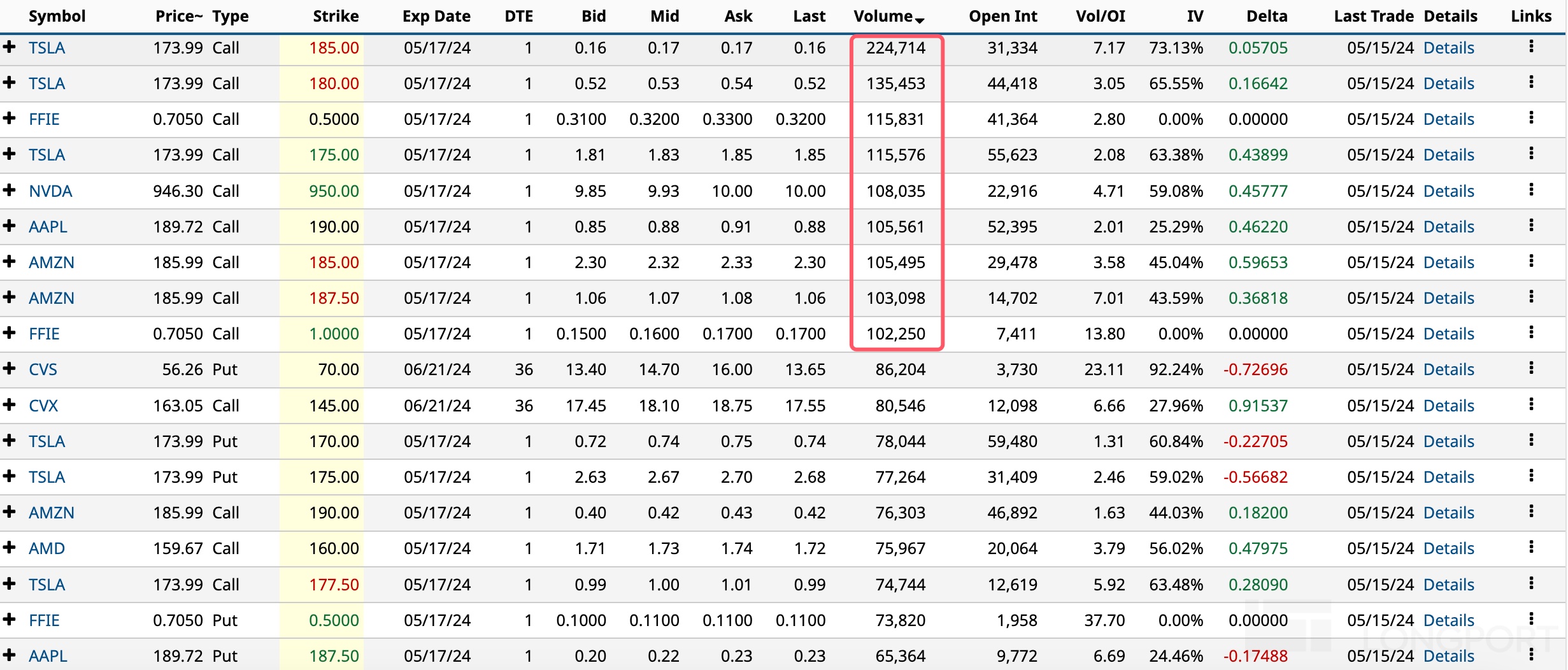Screen dimensions: 1568x670
Task: Show links menu for NVDA 950.00 Call
Action: coord(1531,190)
